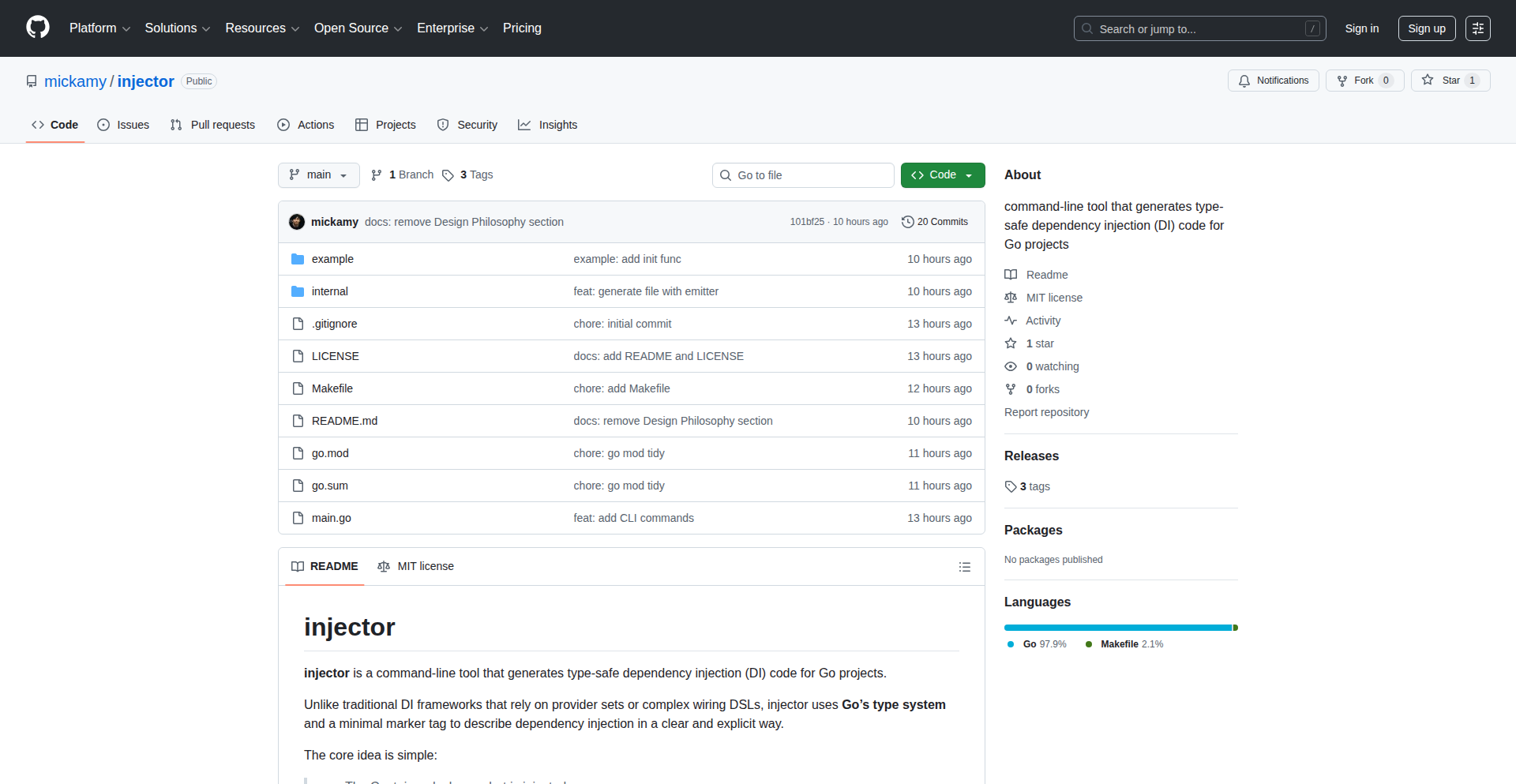This screenshot has width=1516, height=784.
Task: Expand the Platform menu
Action: [99, 28]
